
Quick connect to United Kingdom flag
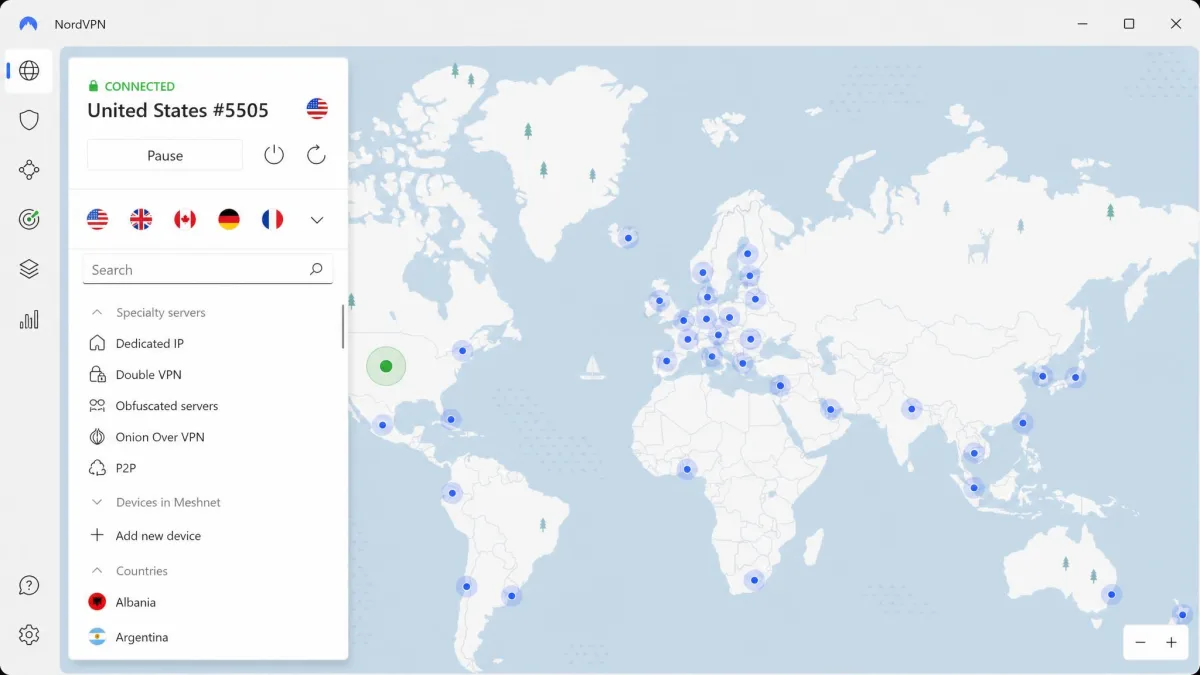pyautogui.click(x=141, y=219)
